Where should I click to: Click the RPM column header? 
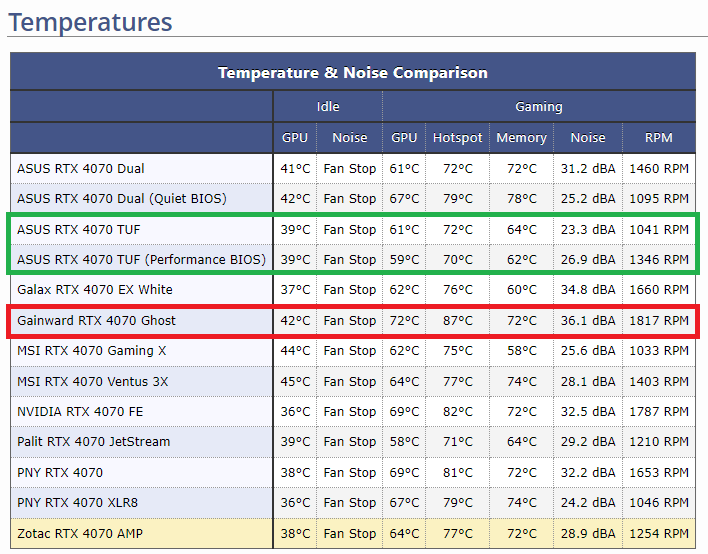659,137
